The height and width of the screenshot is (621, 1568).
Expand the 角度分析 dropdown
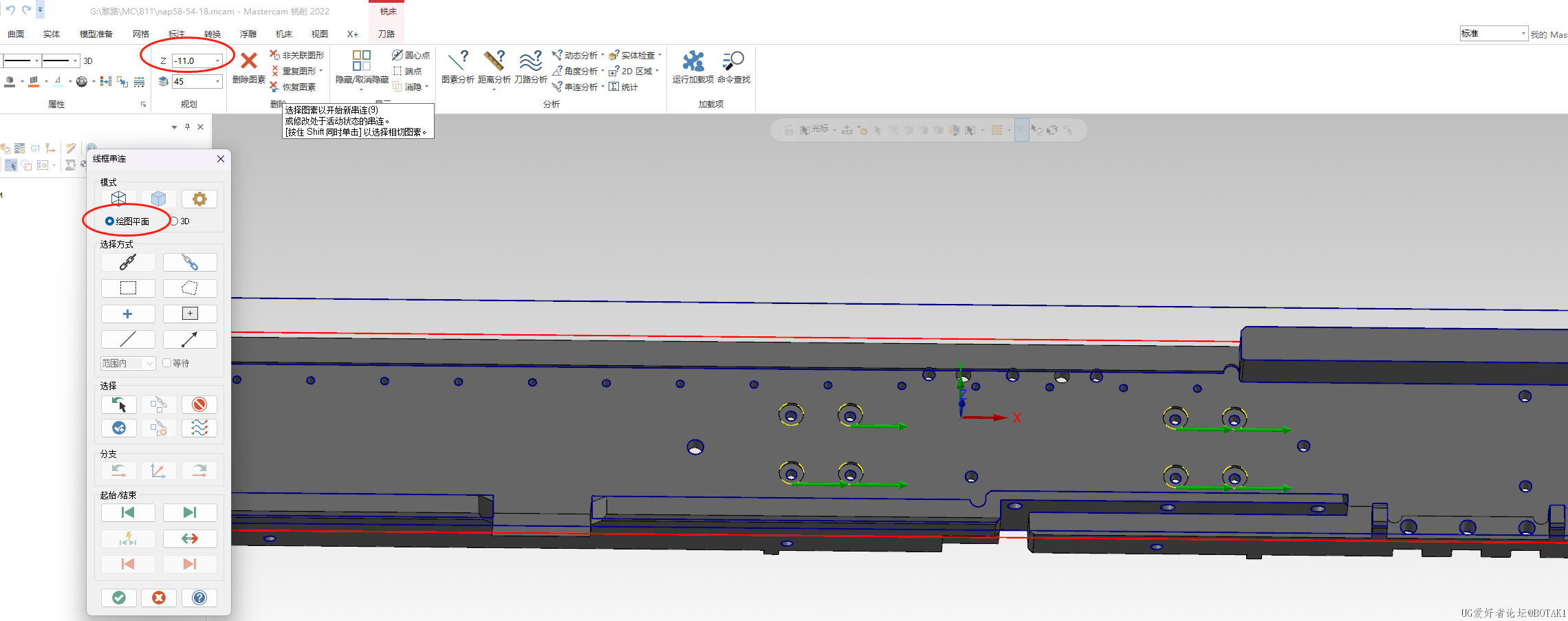(602, 71)
